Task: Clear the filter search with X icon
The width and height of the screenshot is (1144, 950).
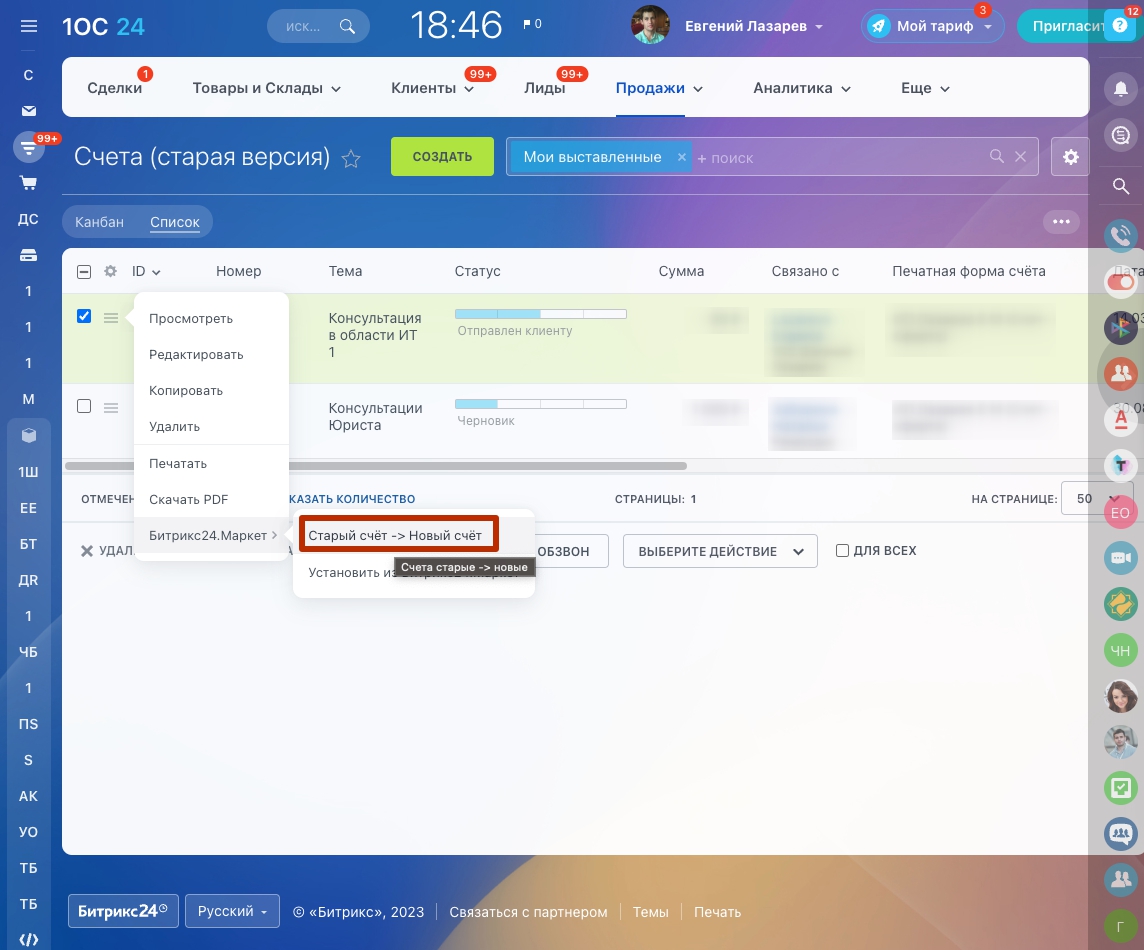Action: 1021,156
